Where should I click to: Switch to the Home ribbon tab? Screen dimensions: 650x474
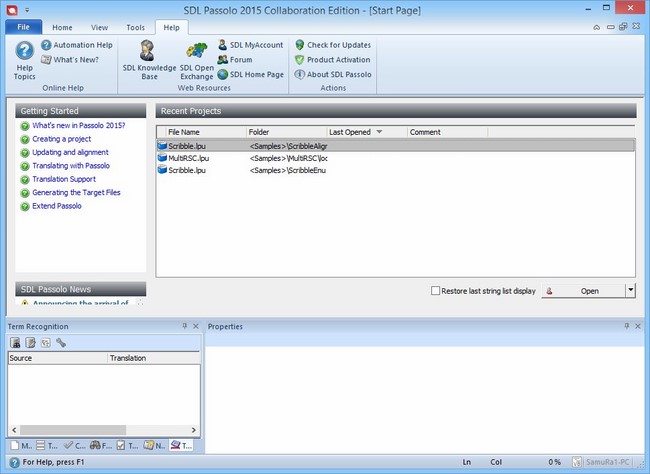click(x=62, y=27)
